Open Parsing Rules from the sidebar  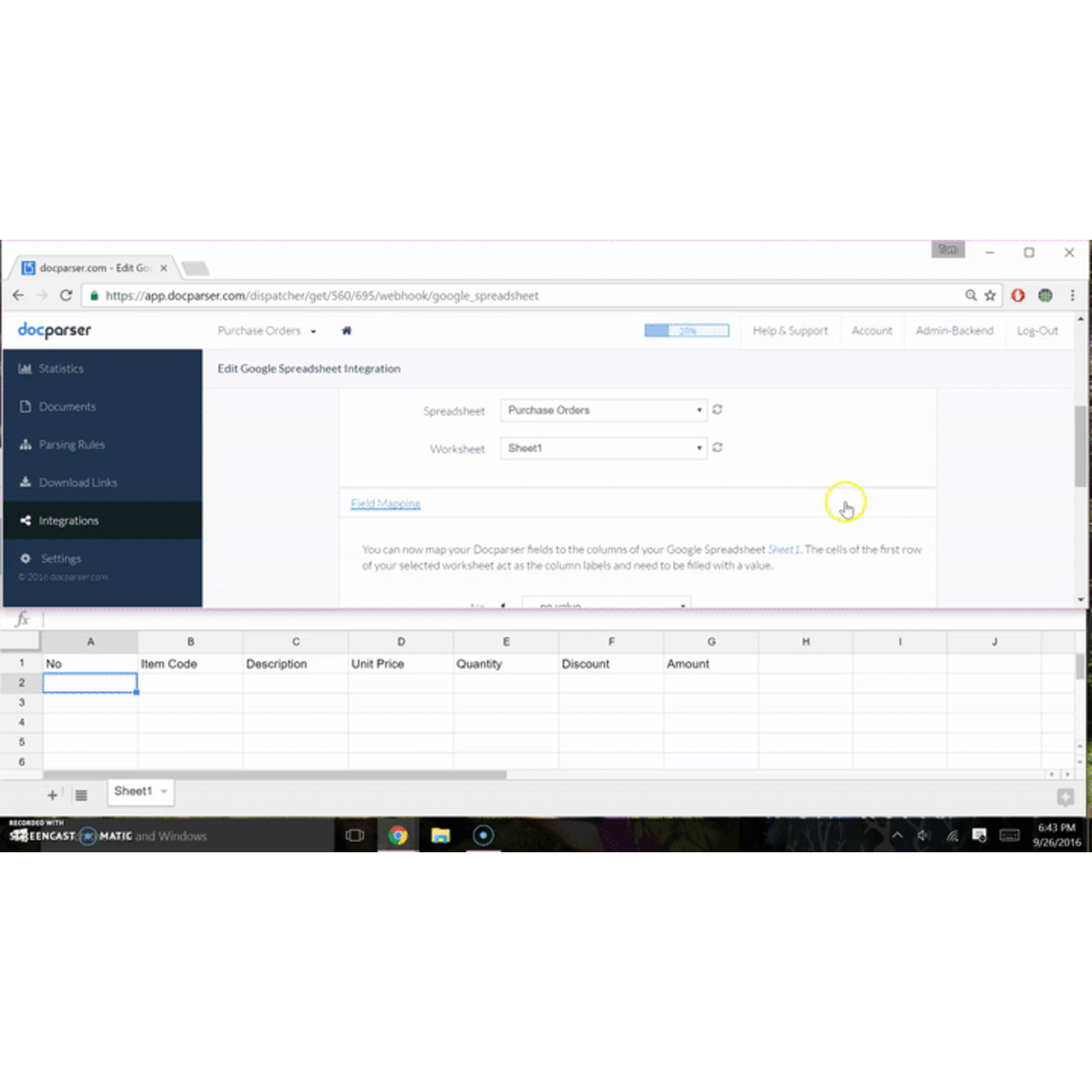[71, 444]
